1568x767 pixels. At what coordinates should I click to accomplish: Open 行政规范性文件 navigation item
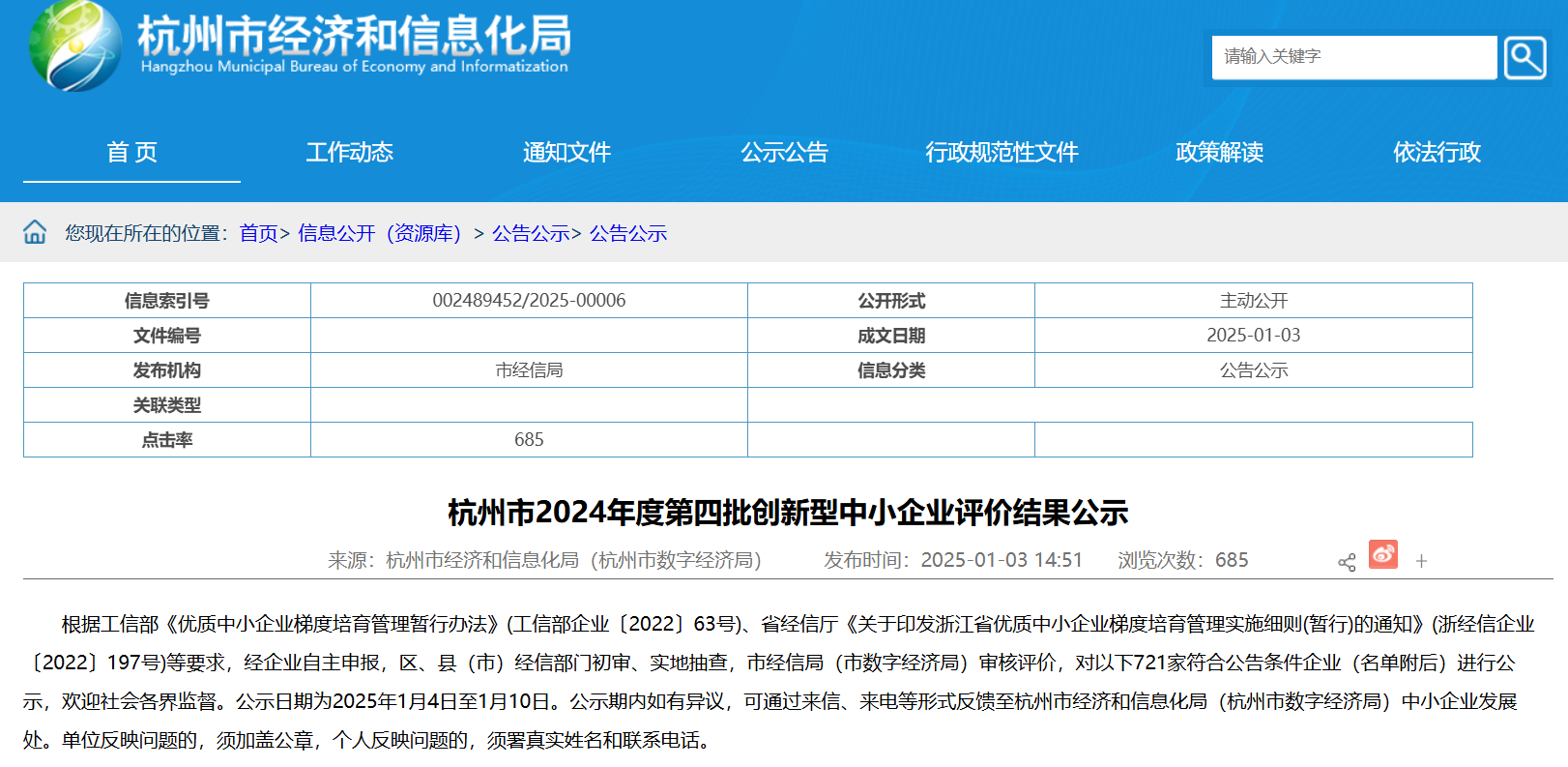click(1002, 152)
